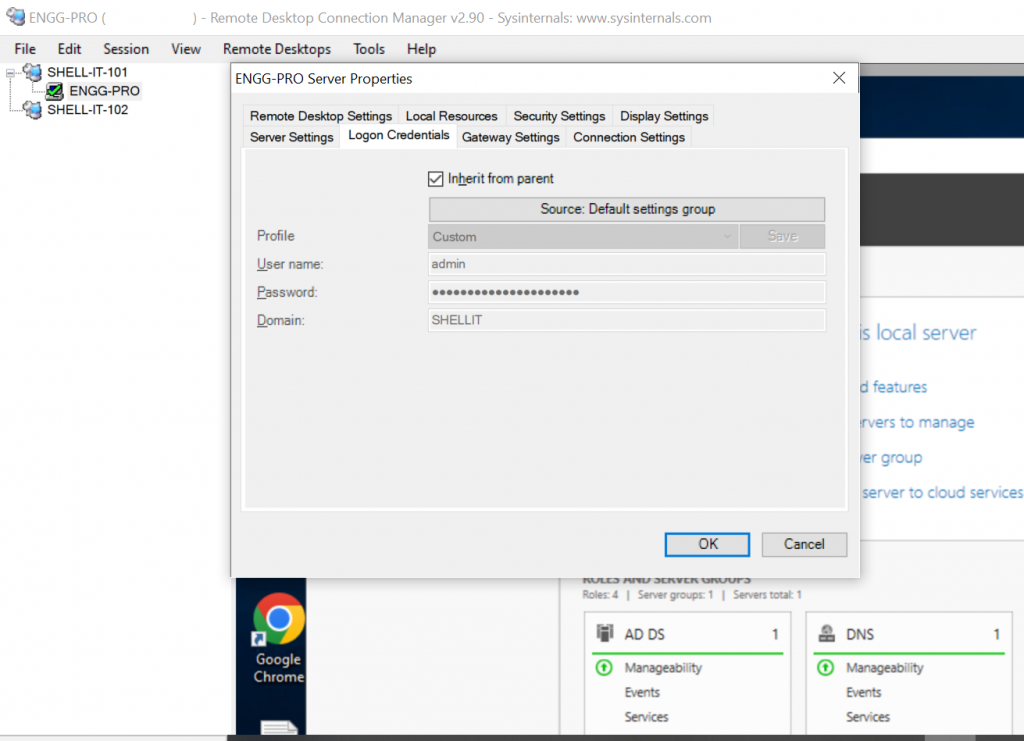Open the Session menu

(x=126, y=49)
